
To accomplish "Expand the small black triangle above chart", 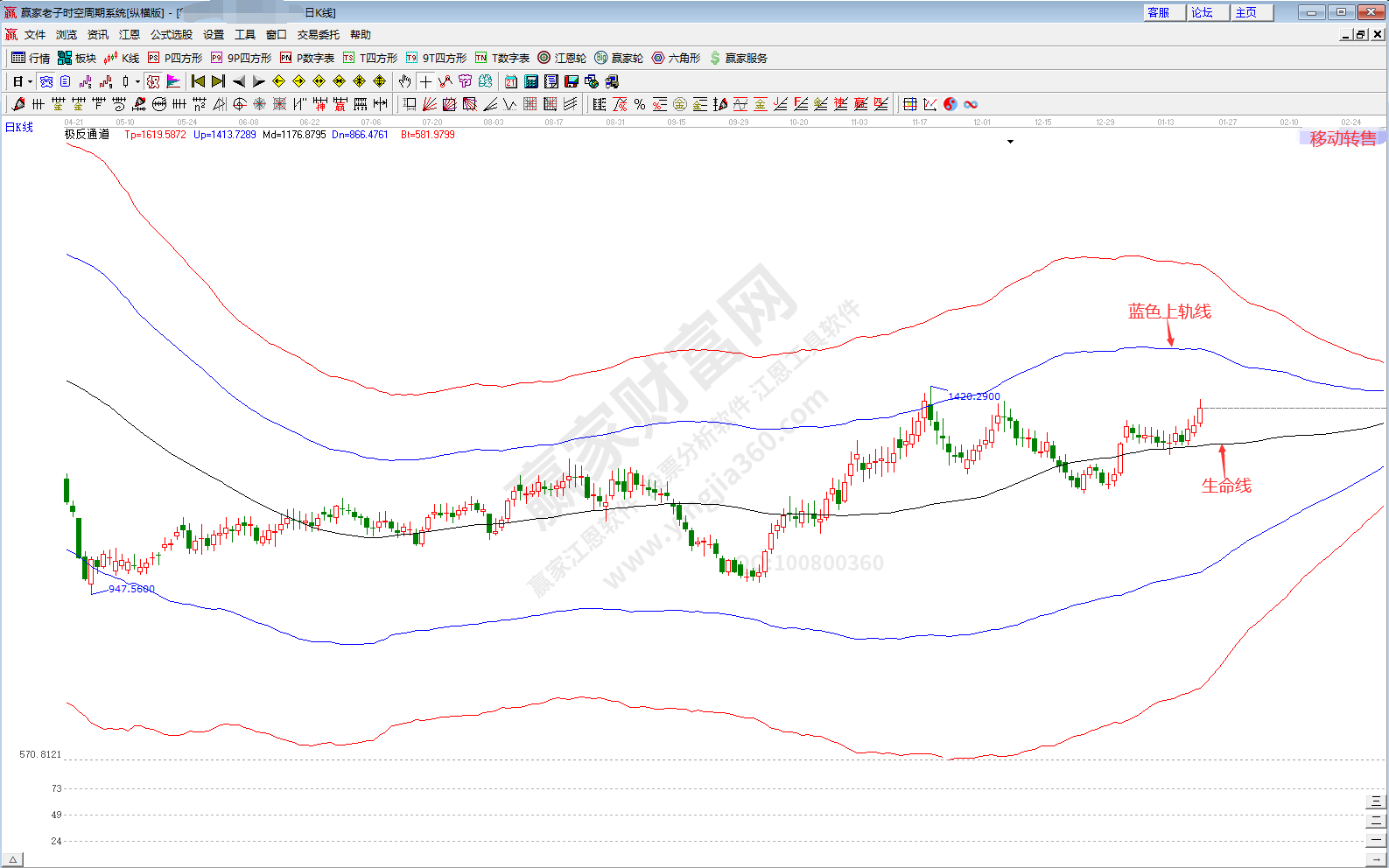I will coord(1010,142).
